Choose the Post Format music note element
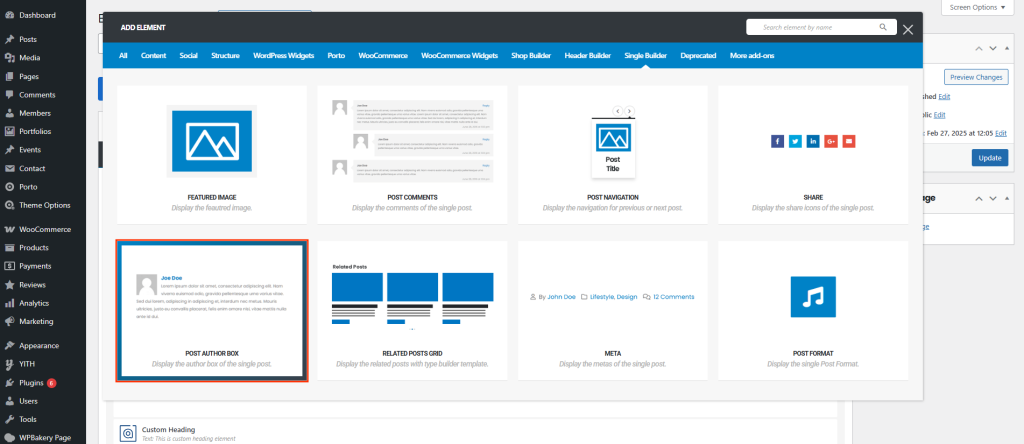Screen dimensions: 1024x444 tap(813, 297)
